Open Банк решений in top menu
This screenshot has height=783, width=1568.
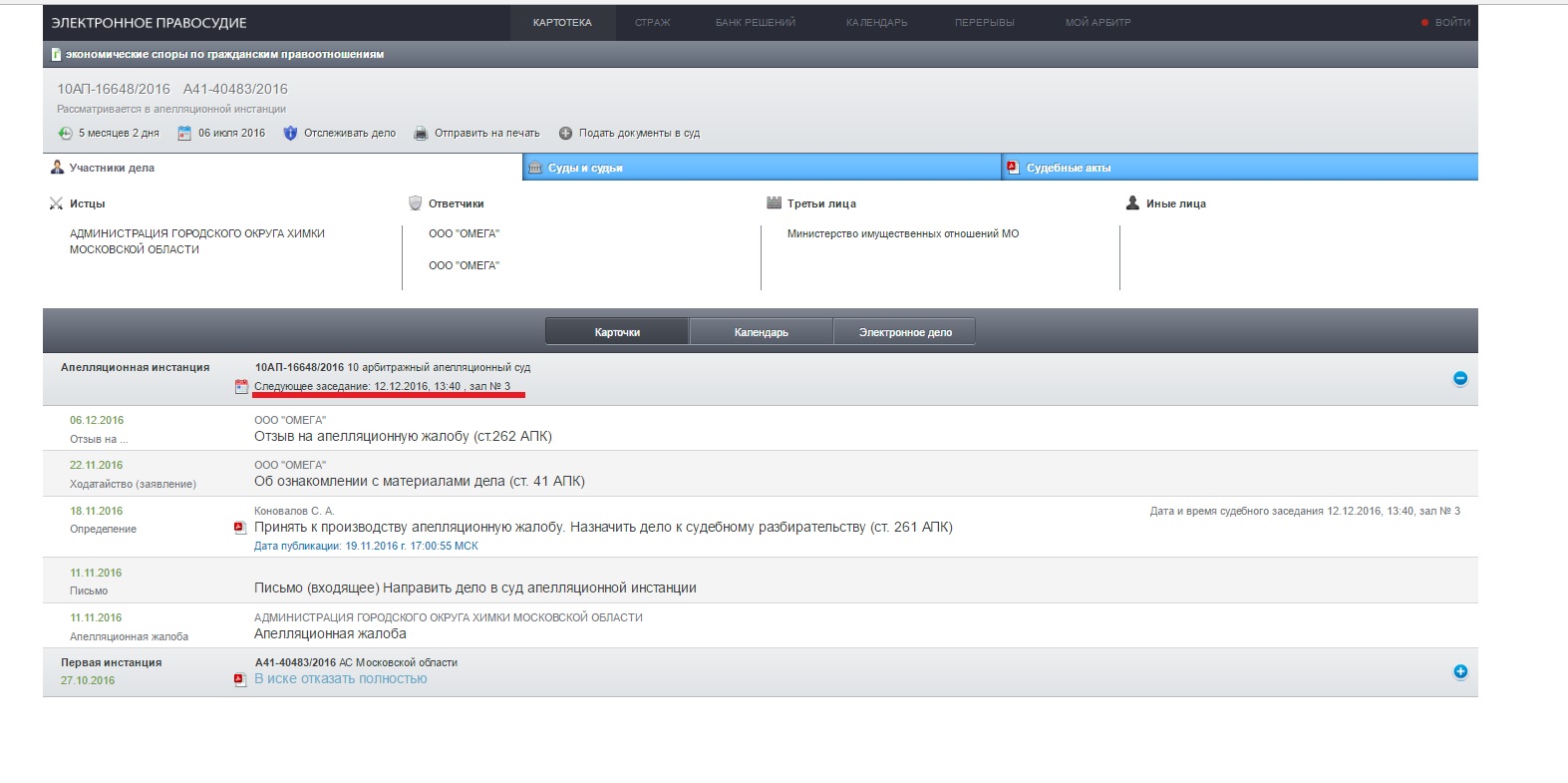755,22
